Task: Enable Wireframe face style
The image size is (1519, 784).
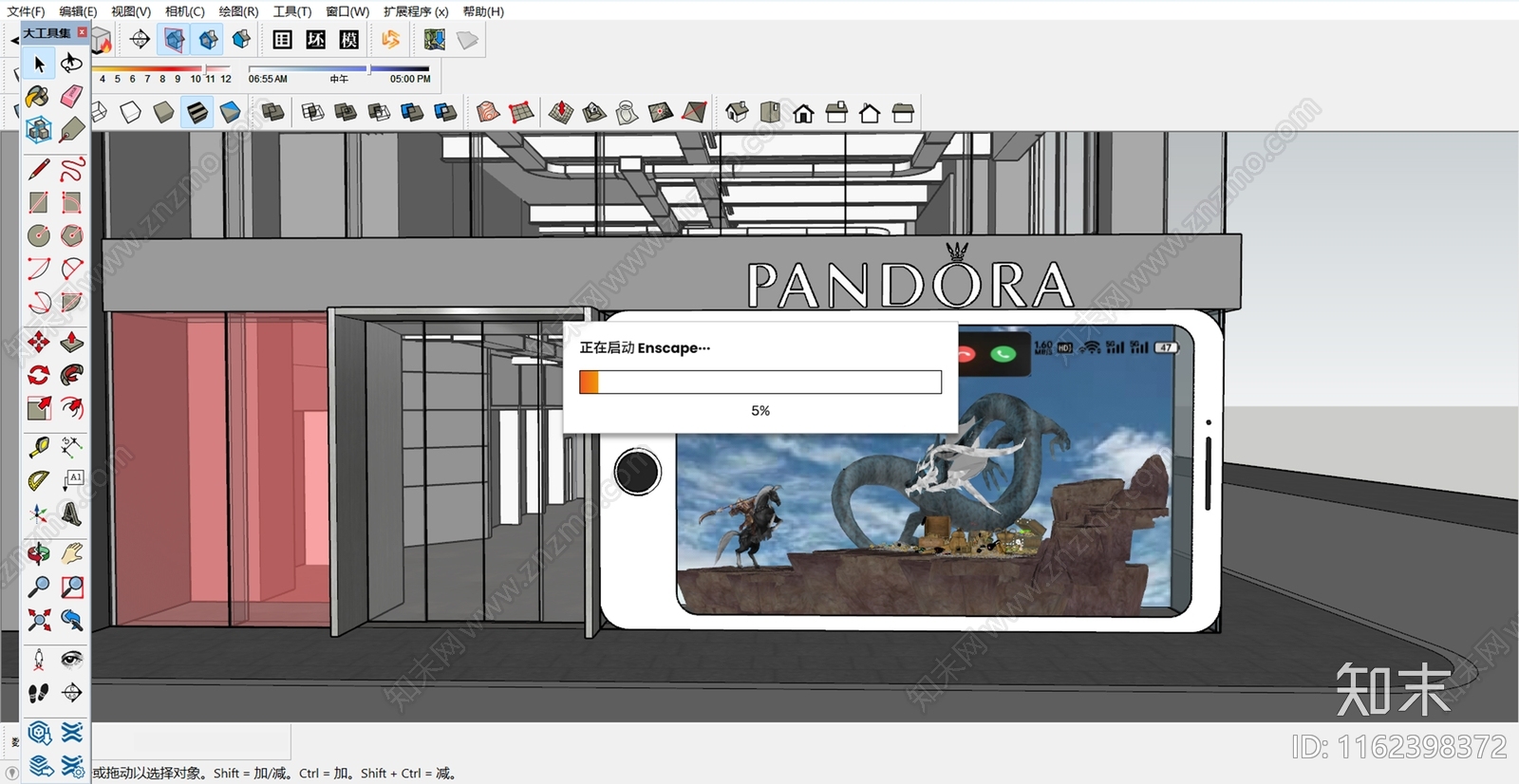Action: 100,113
